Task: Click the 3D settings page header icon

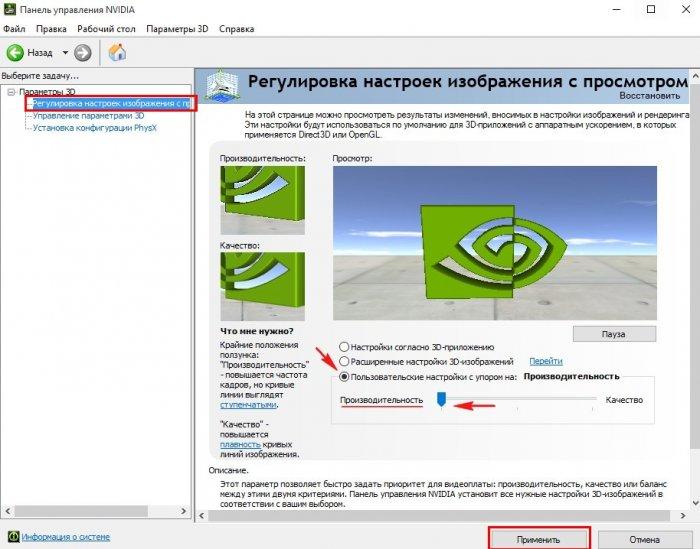Action: [222, 86]
